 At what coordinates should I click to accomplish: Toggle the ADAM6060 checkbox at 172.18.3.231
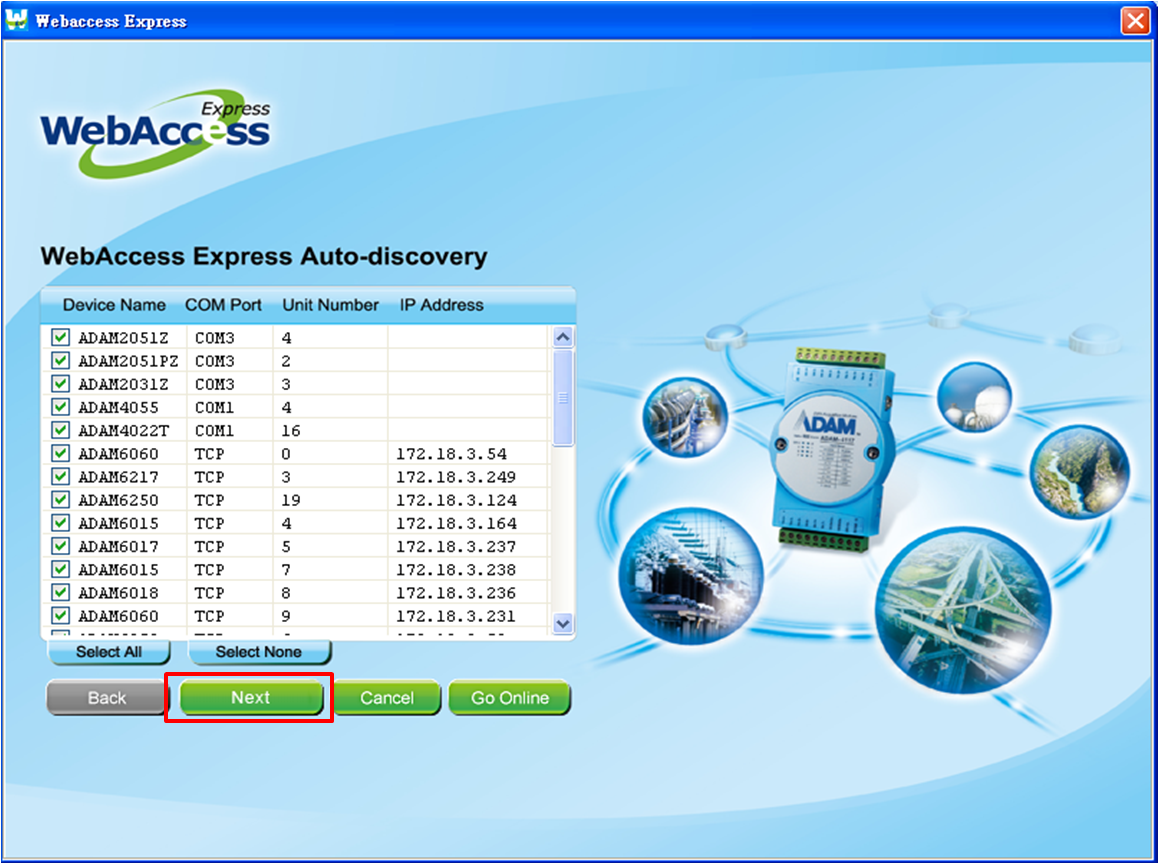pos(60,616)
